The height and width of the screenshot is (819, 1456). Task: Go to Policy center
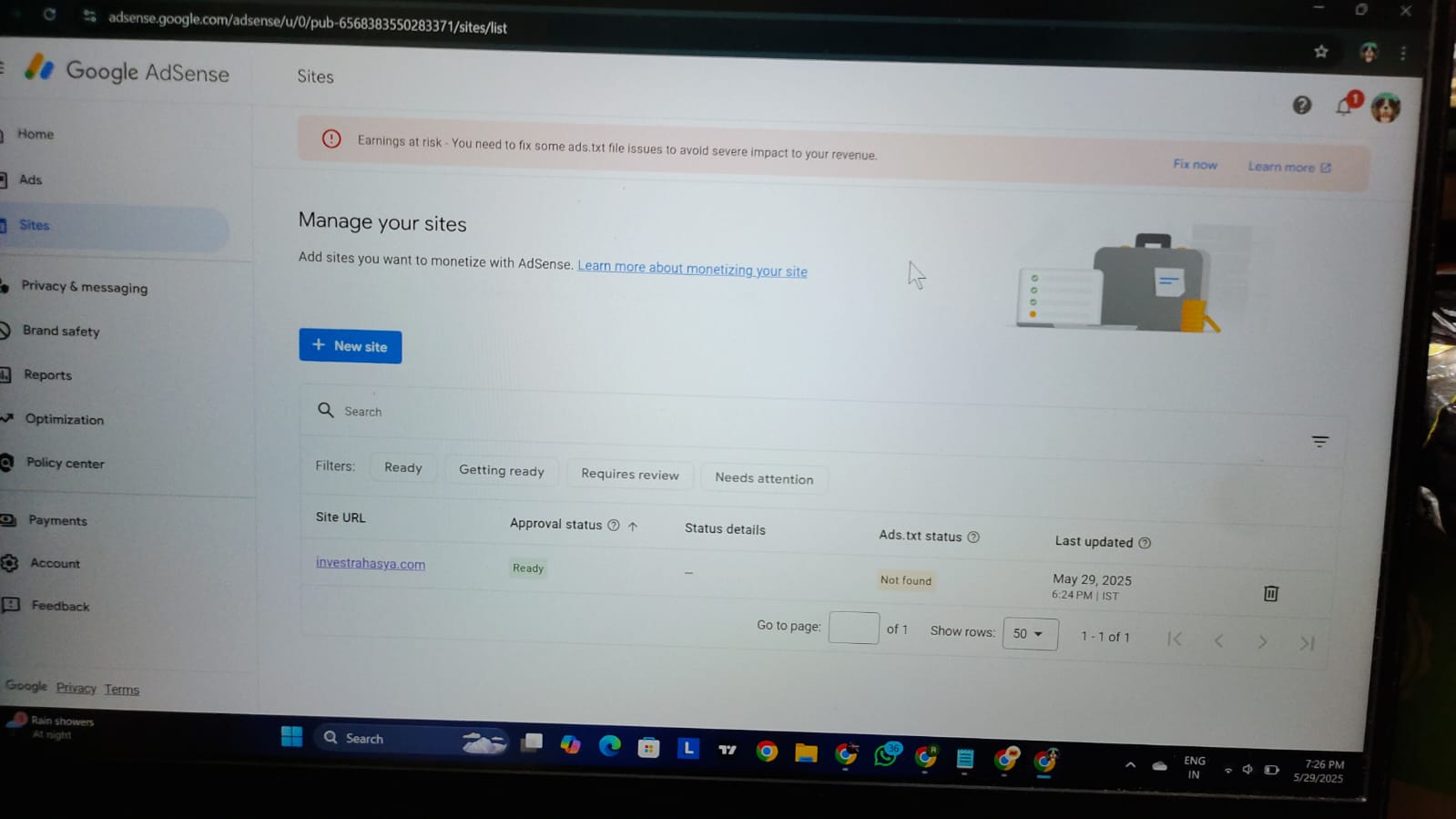click(x=65, y=463)
